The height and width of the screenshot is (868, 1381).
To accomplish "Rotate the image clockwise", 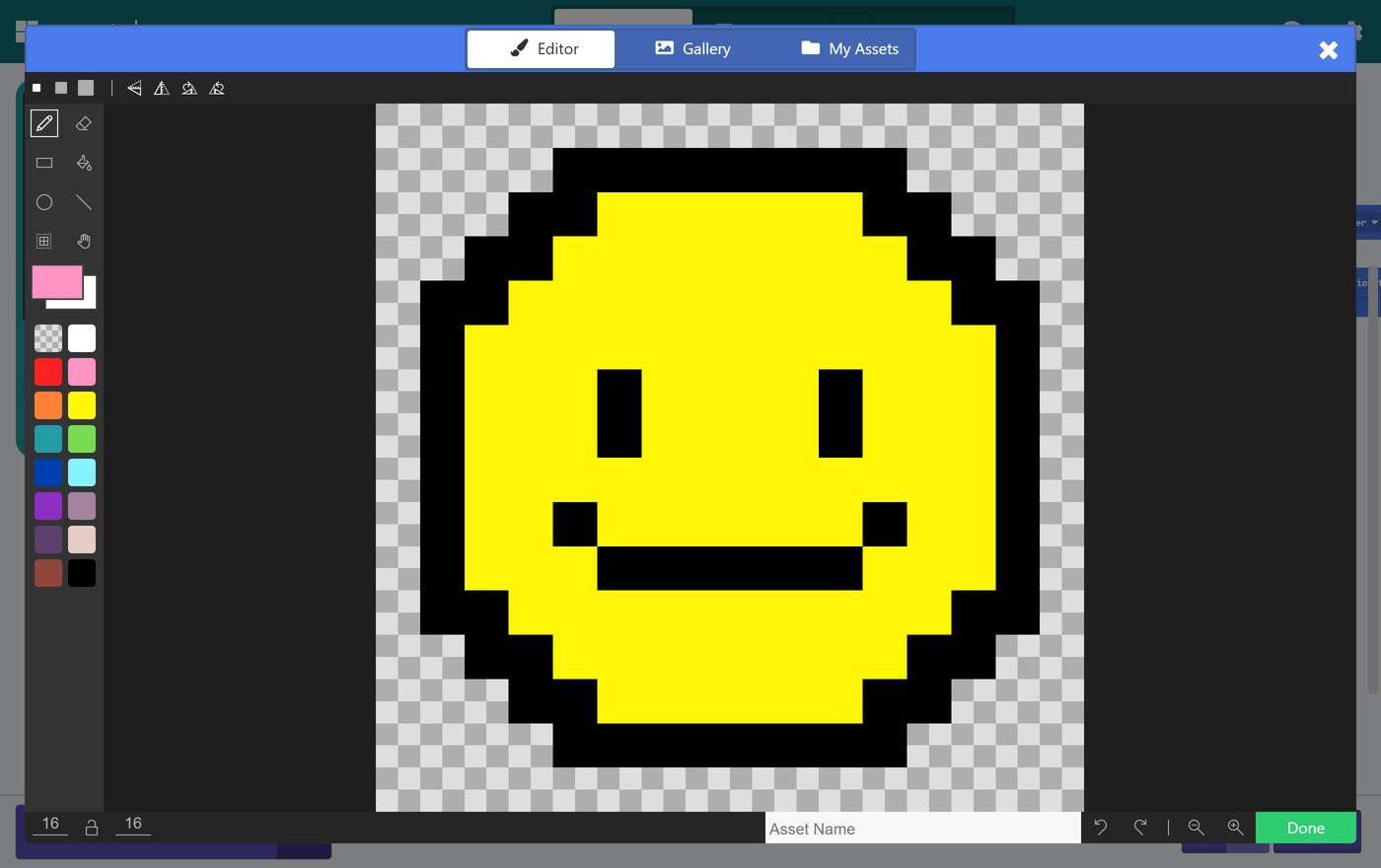I will click(189, 88).
